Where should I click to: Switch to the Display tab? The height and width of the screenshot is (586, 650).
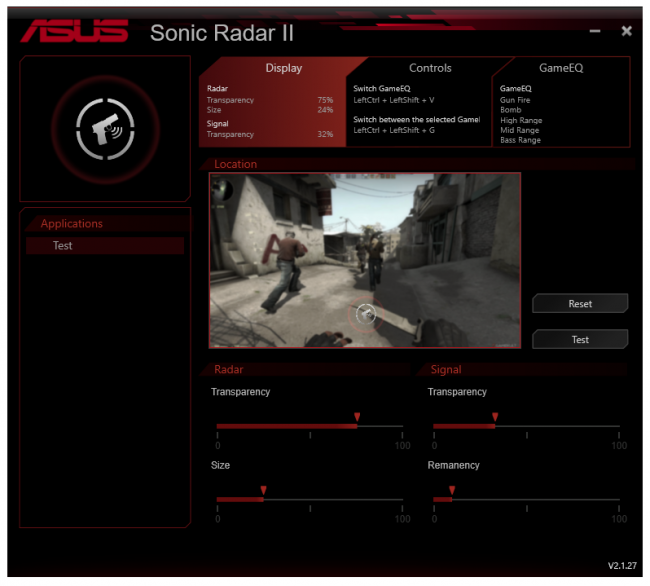(x=283, y=68)
